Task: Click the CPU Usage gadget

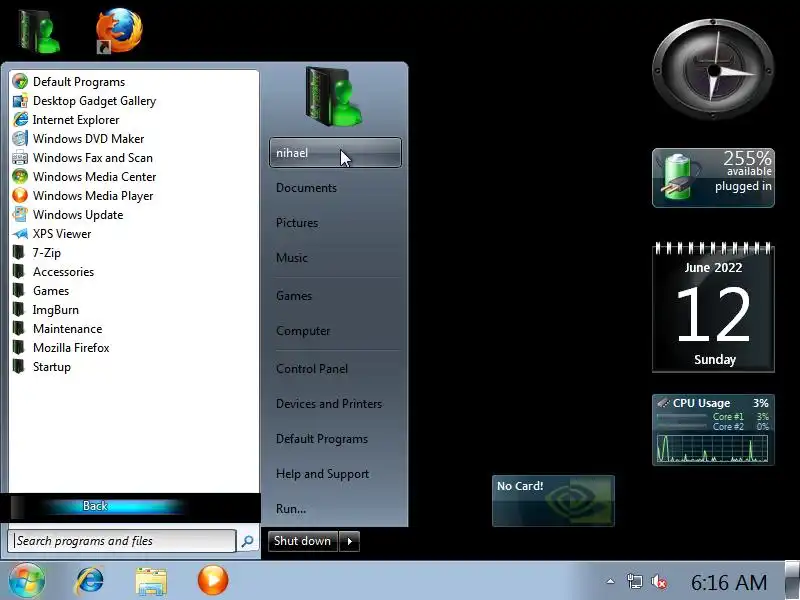Action: click(713, 430)
